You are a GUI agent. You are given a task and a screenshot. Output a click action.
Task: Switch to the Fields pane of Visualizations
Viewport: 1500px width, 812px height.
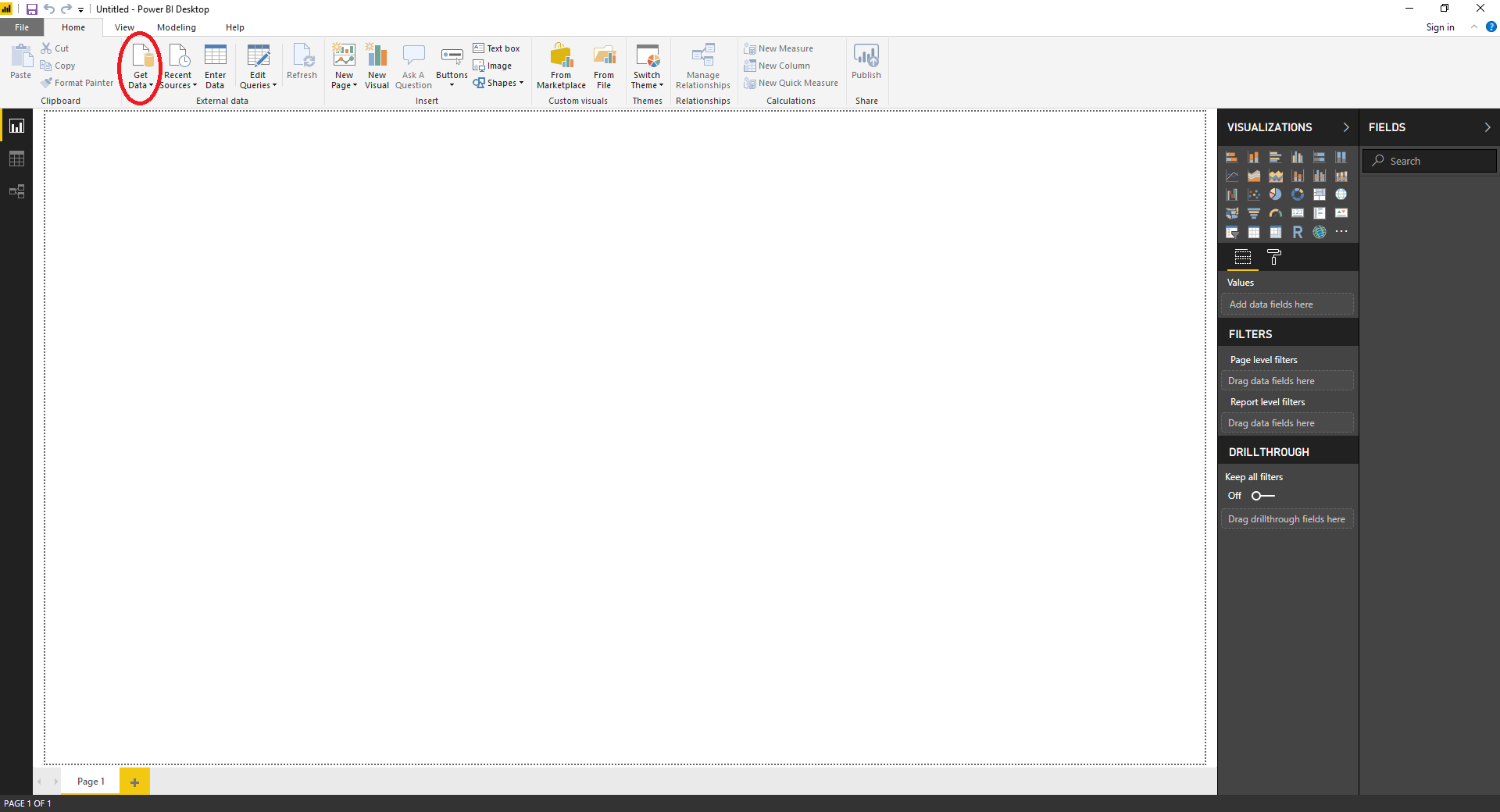coord(1242,258)
